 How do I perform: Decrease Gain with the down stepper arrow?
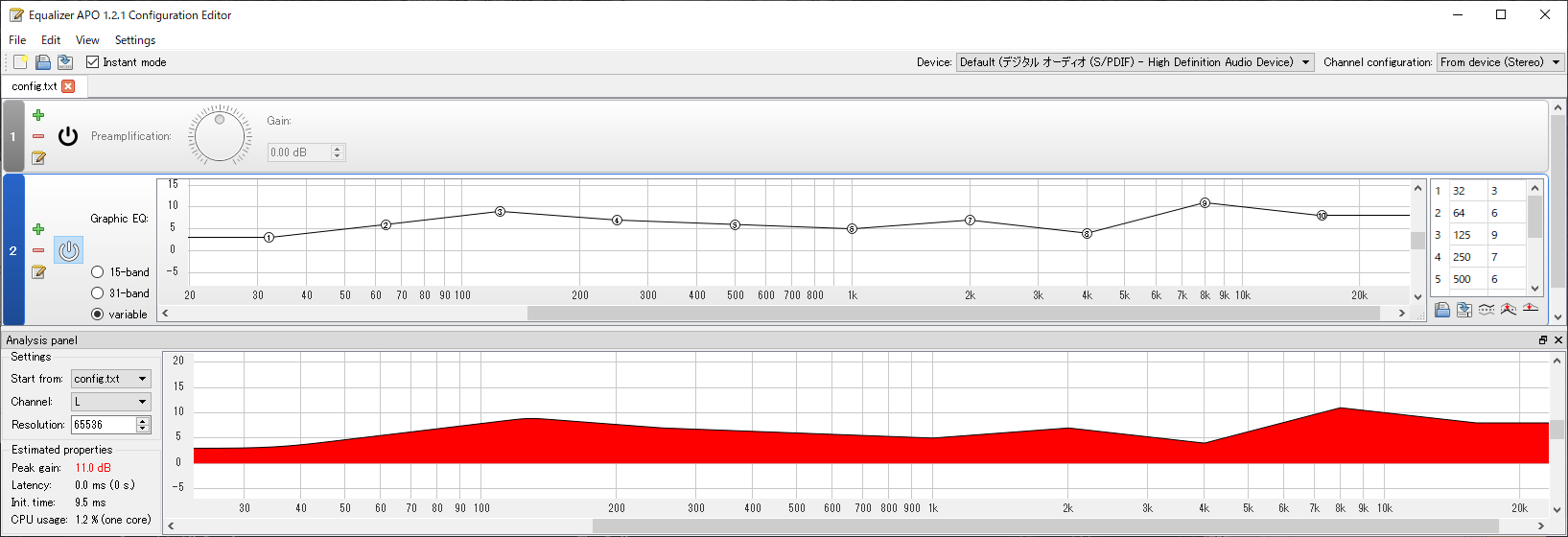337,156
